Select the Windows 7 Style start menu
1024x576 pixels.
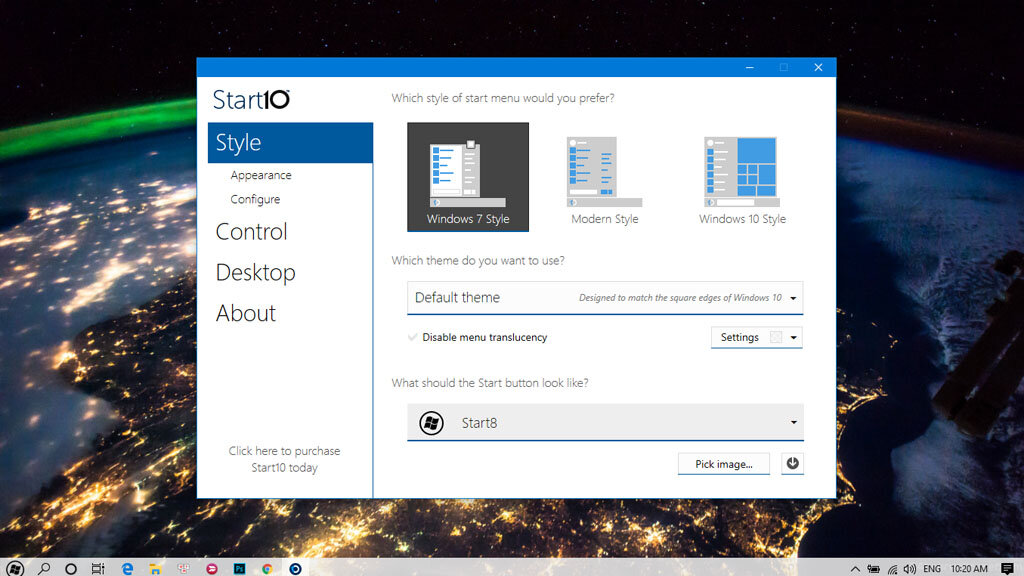coord(468,176)
